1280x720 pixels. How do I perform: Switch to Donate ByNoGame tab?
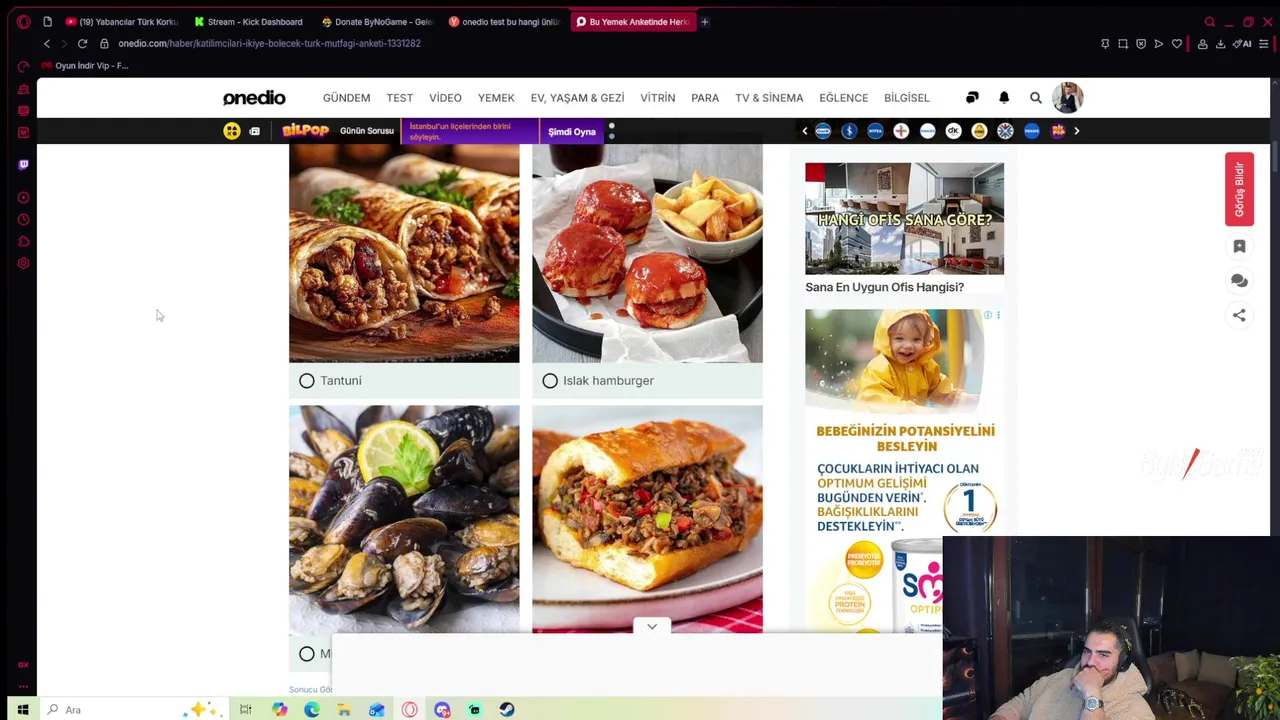pyautogui.click(x=378, y=22)
